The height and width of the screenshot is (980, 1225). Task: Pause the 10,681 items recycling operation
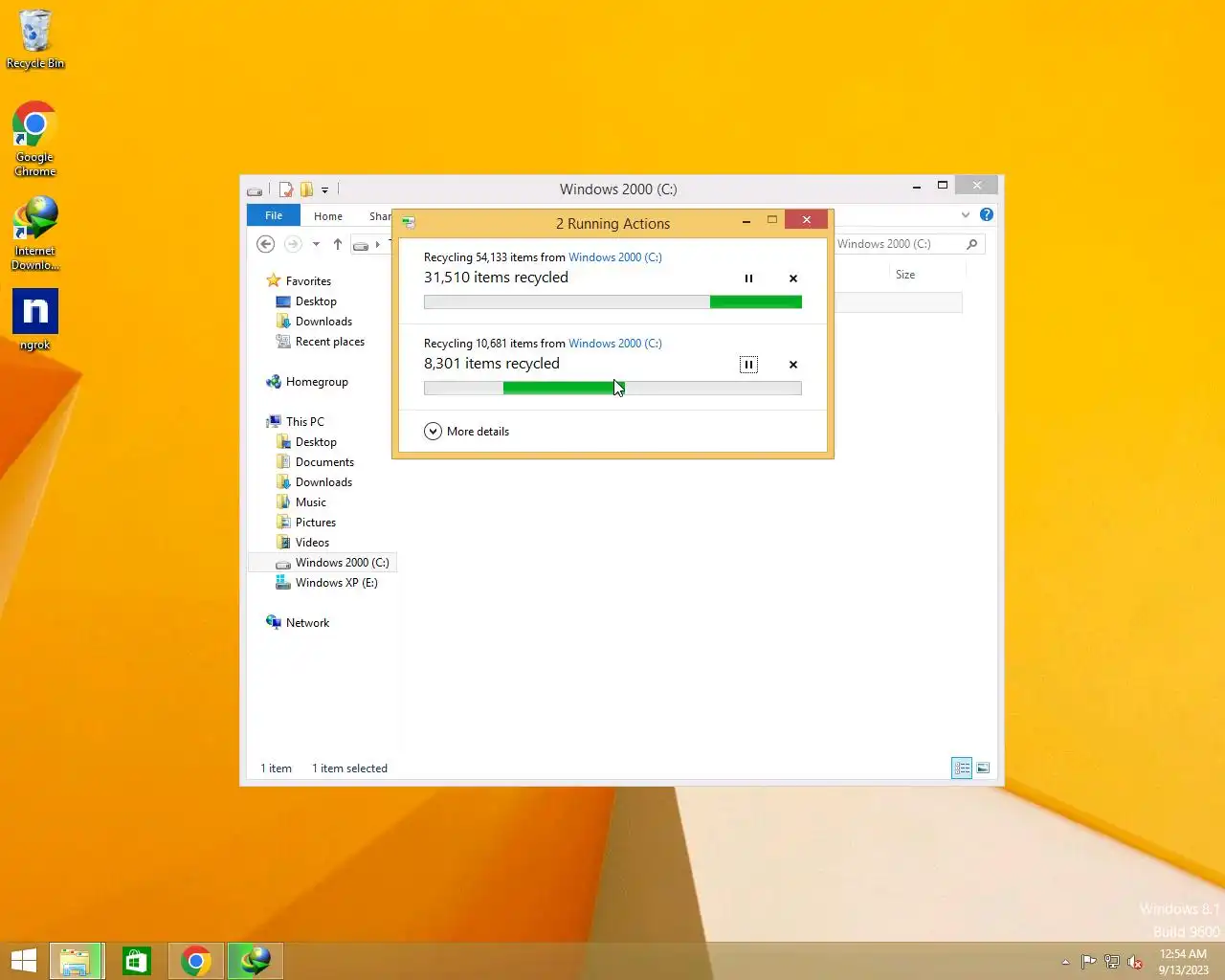pos(748,365)
